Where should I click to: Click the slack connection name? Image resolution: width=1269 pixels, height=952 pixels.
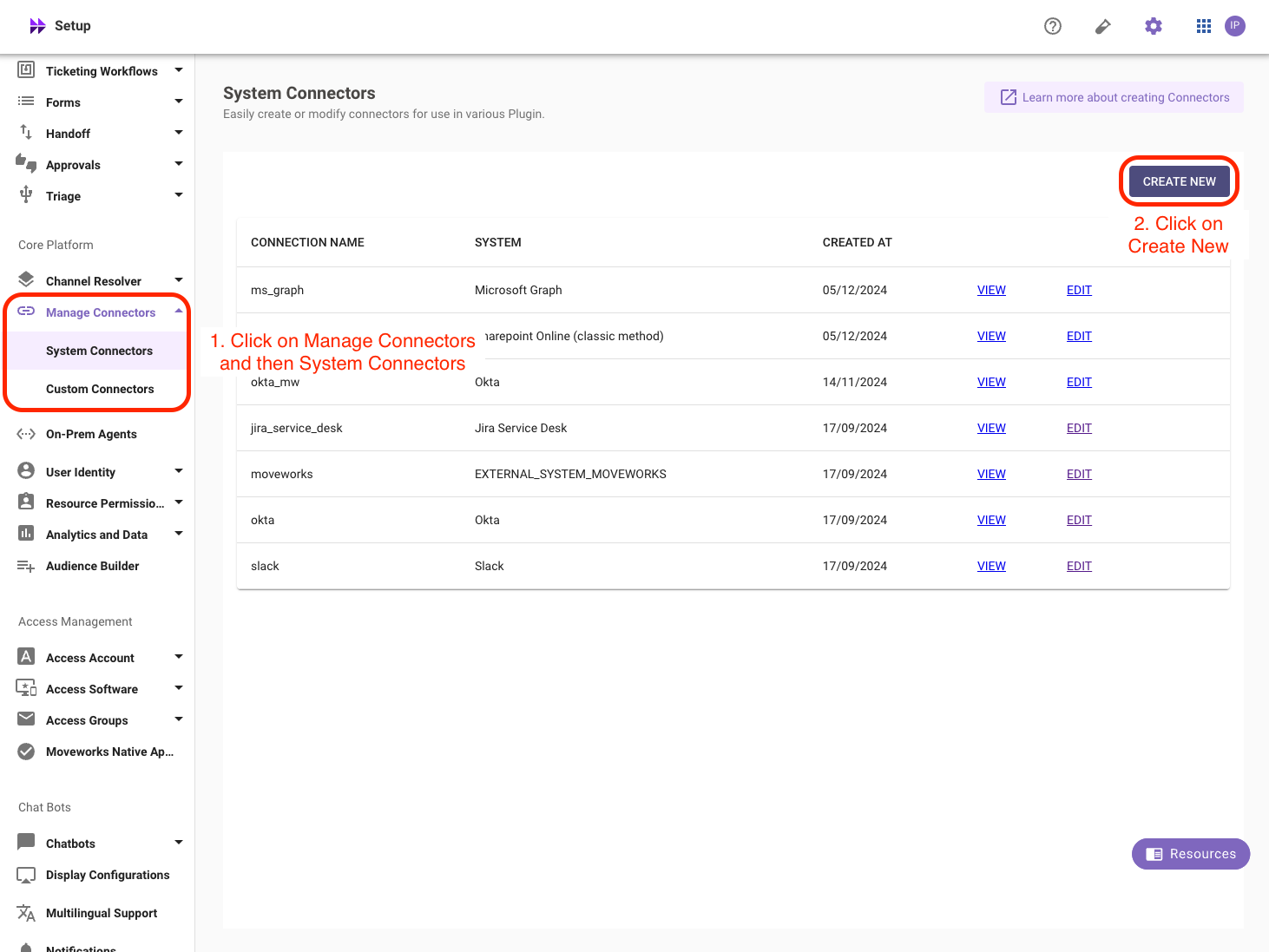pyautogui.click(x=265, y=566)
